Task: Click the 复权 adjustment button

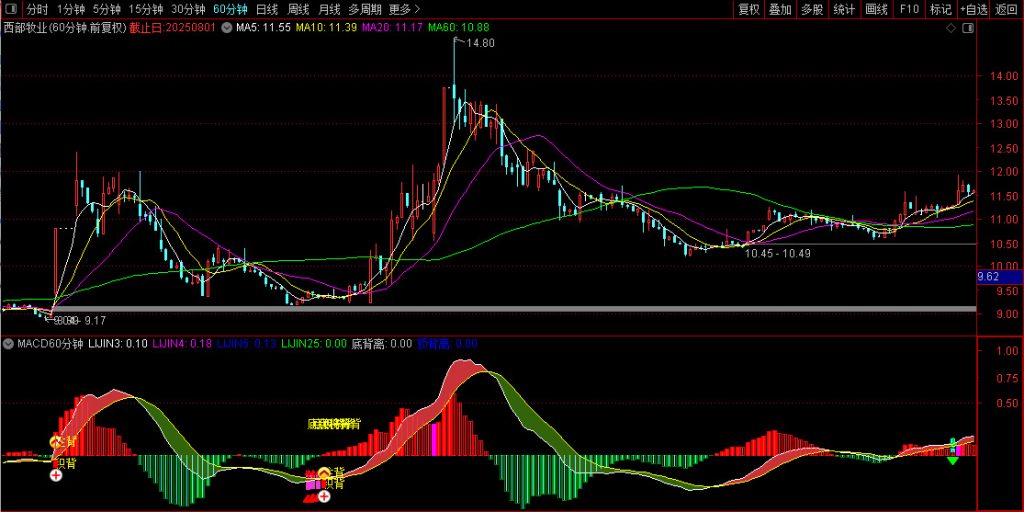Action: point(748,9)
